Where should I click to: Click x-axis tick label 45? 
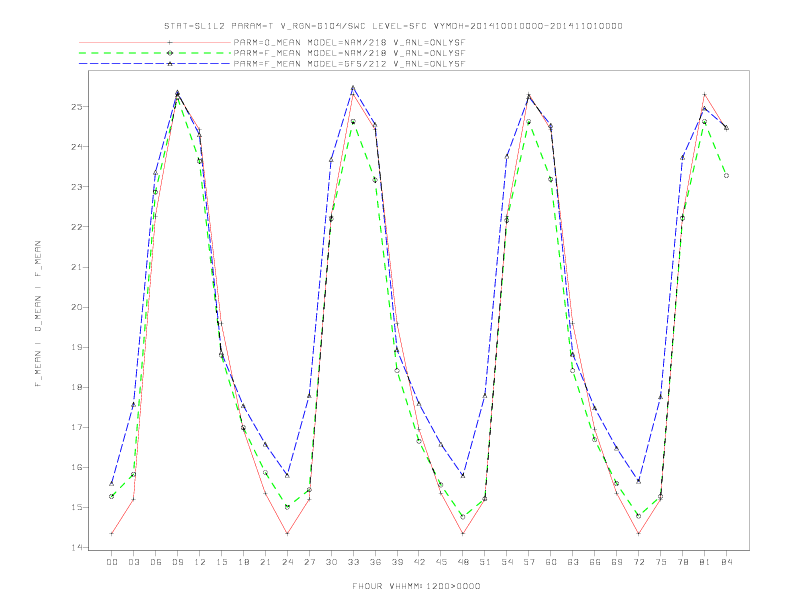(x=441, y=562)
